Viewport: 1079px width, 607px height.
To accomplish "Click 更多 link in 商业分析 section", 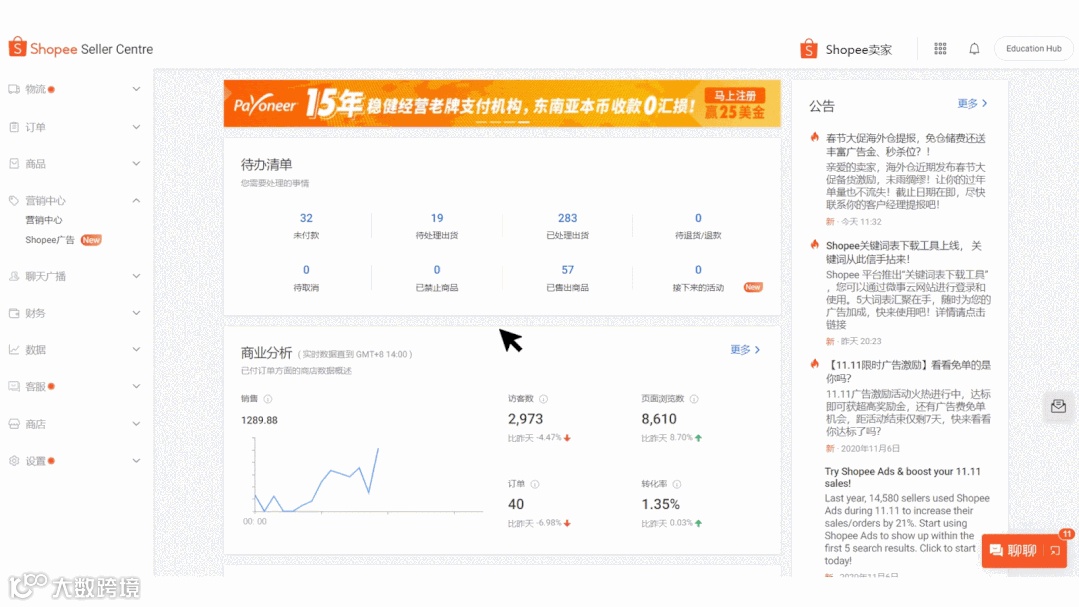I will tap(745, 350).
